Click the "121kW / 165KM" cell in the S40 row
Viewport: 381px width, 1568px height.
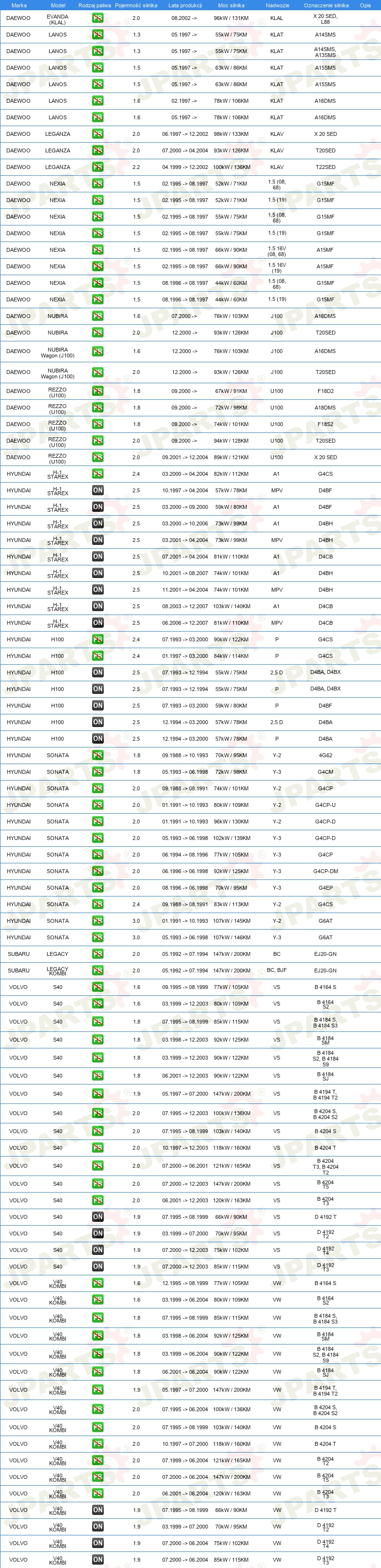coord(231,1166)
